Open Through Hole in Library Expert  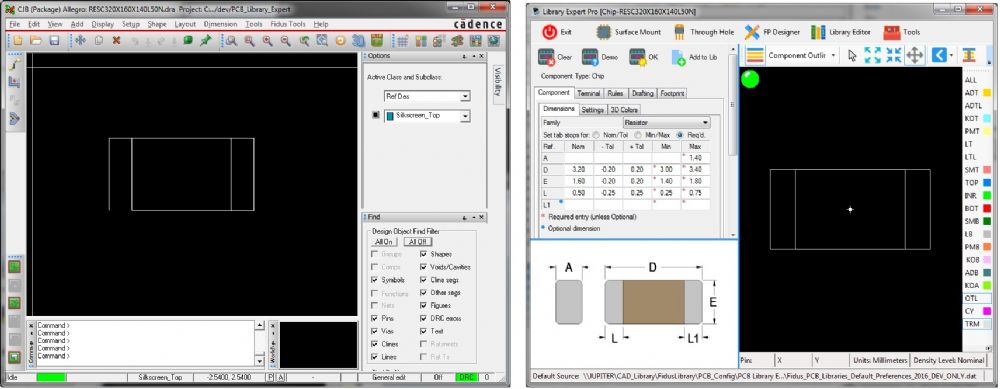click(703, 31)
